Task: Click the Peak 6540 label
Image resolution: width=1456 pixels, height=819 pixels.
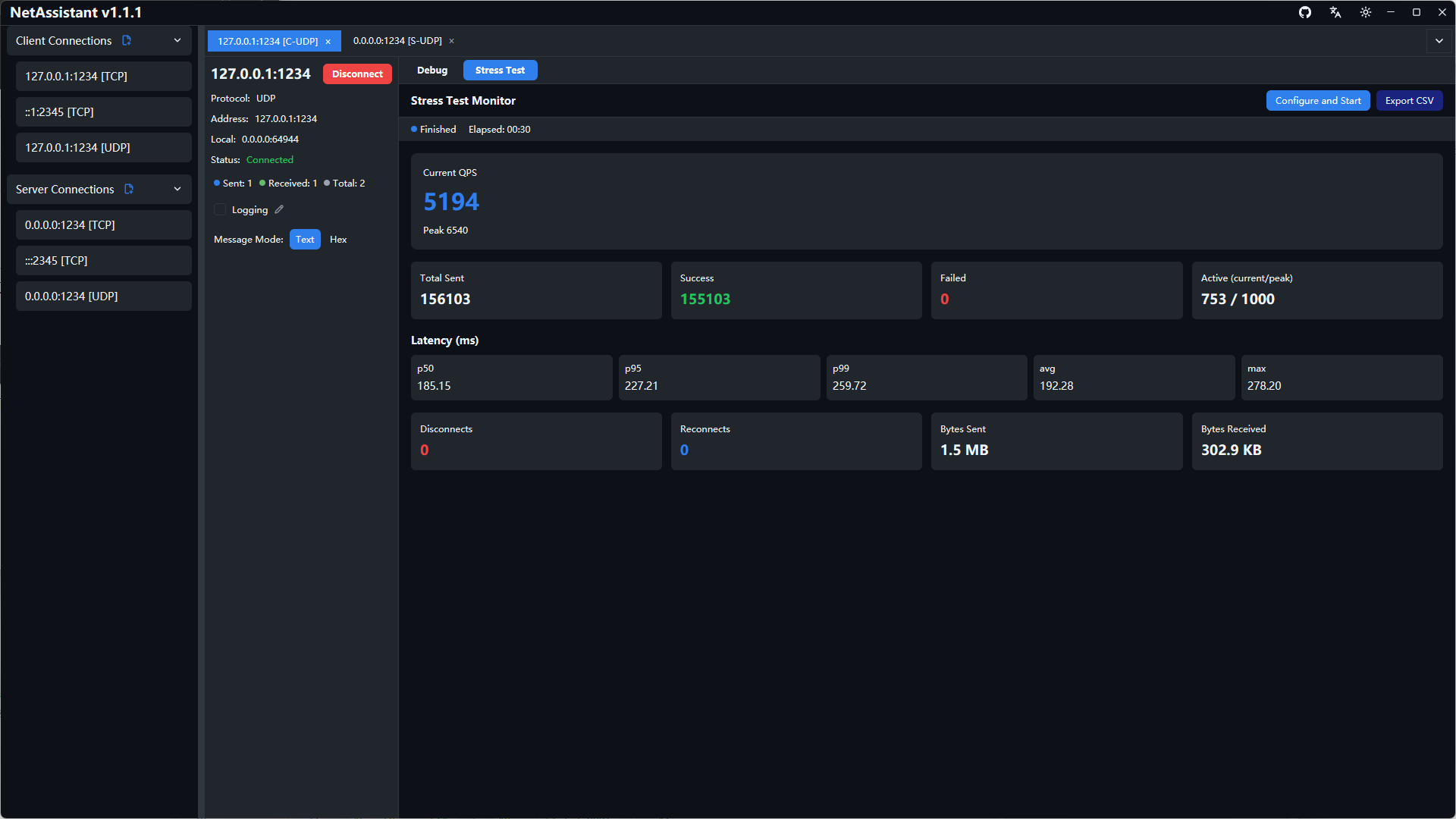Action: coord(445,230)
